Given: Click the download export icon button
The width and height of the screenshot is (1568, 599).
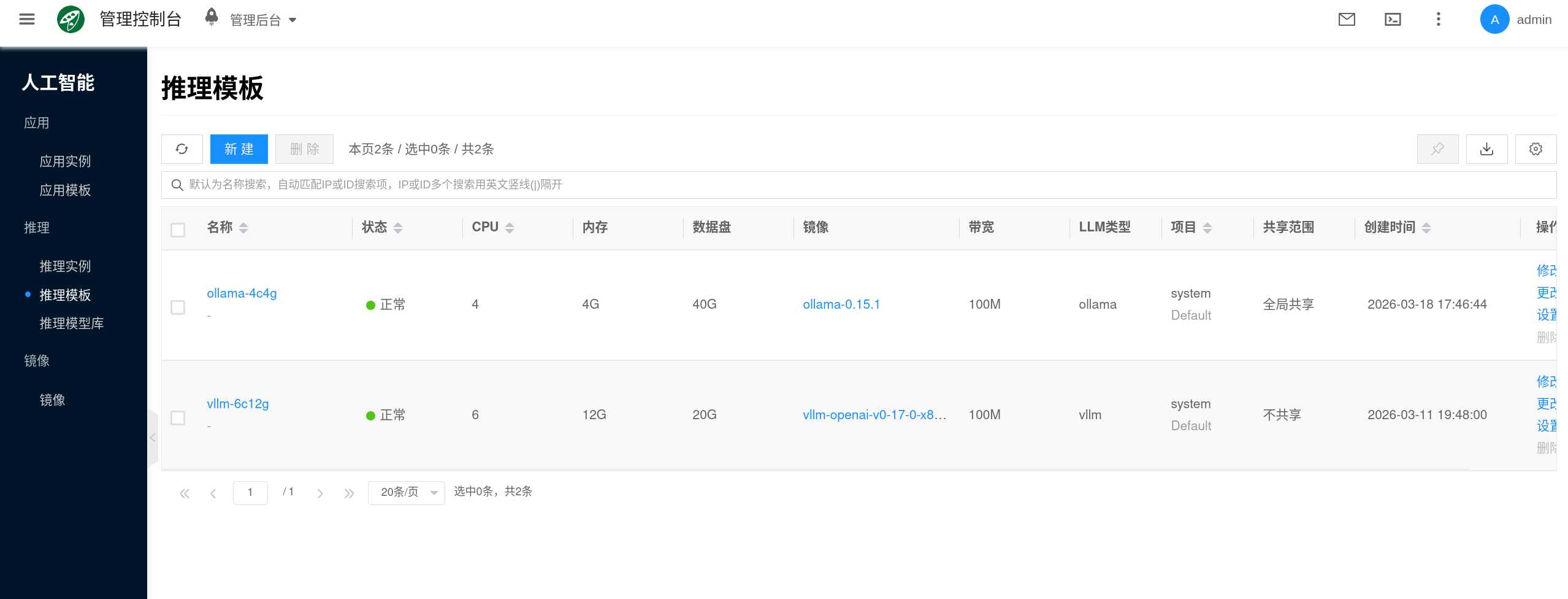Looking at the screenshot, I should pos(1486,149).
